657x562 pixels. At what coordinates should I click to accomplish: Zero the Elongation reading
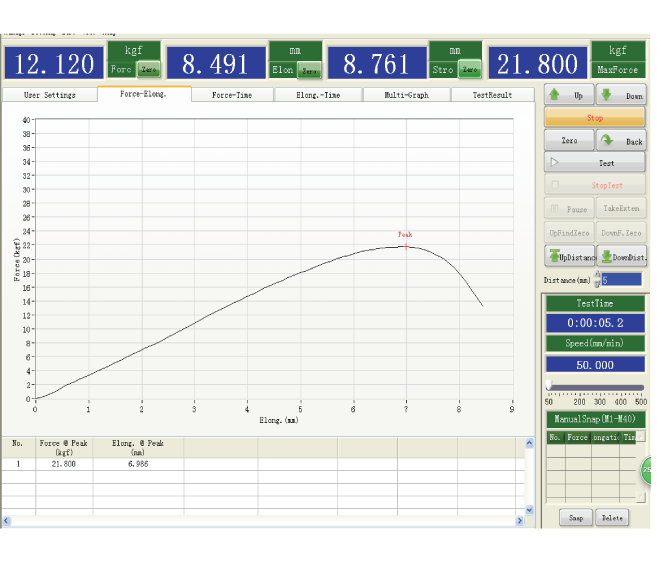[310, 70]
